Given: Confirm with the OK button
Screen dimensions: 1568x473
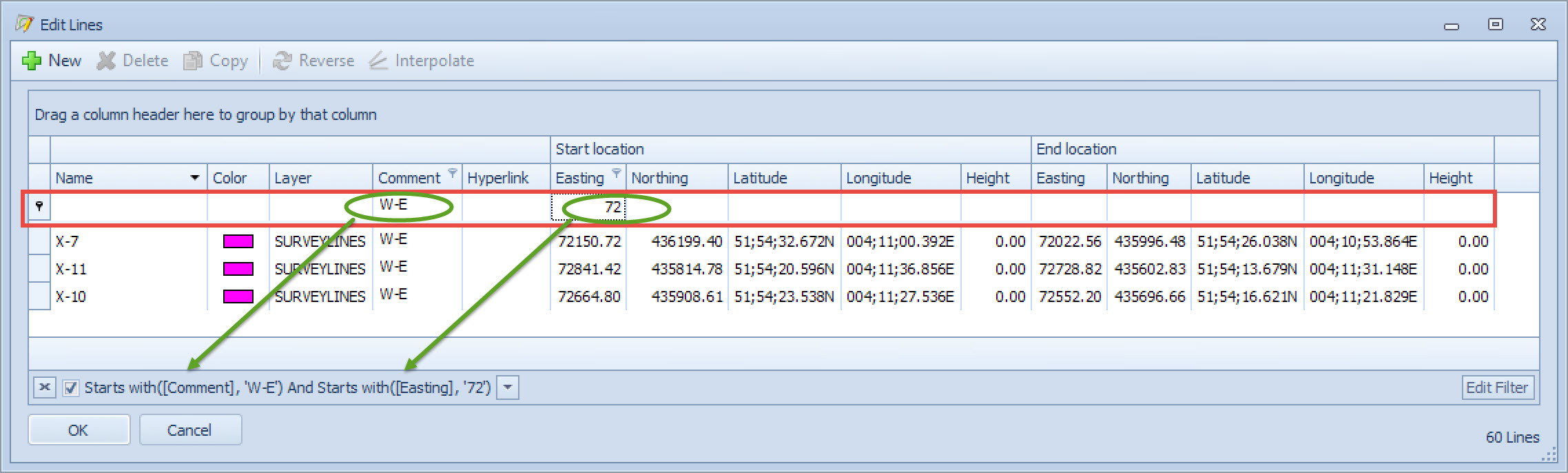Looking at the screenshot, I should [x=79, y=430].
